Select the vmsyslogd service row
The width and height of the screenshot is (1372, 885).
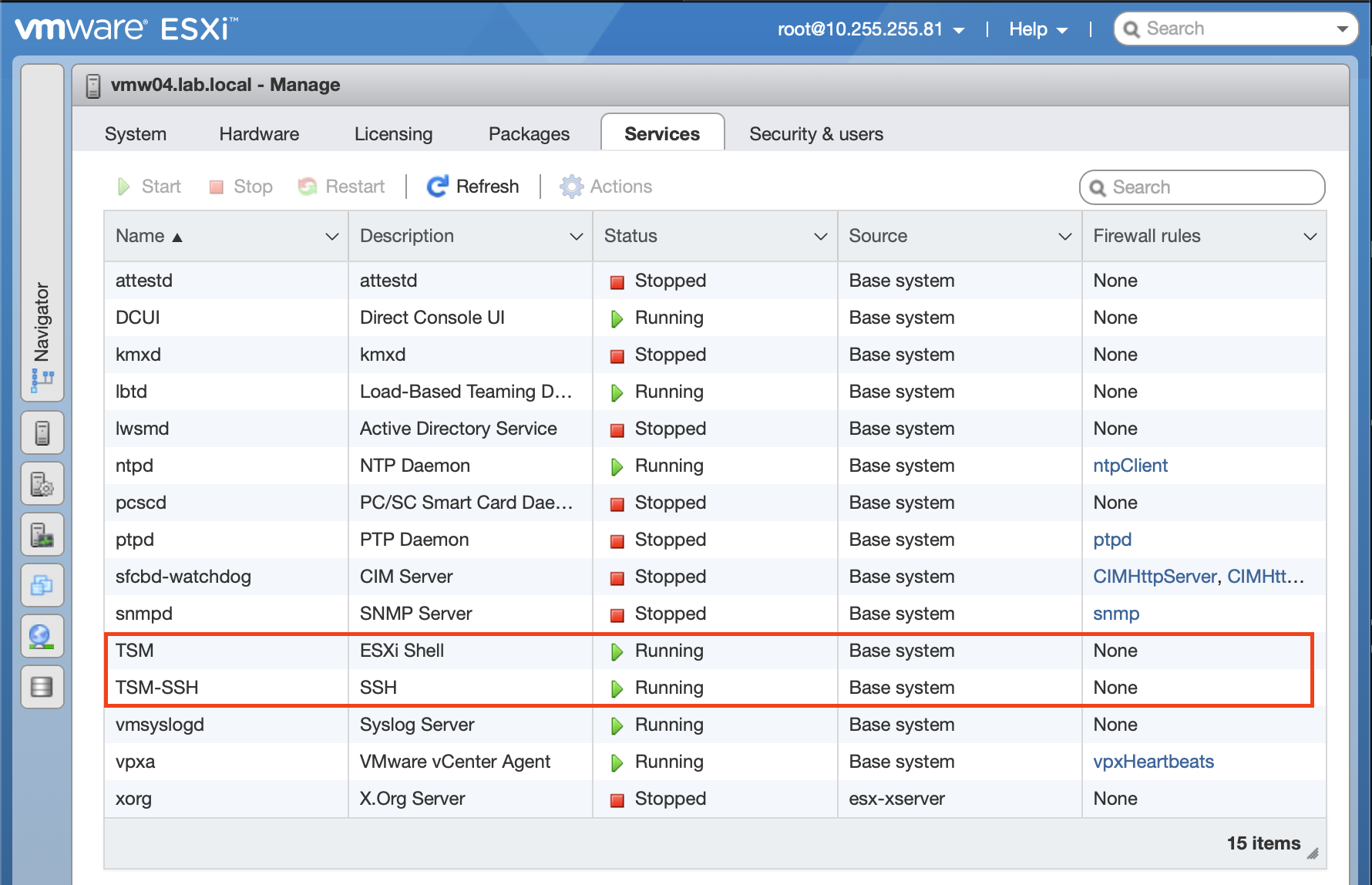pos(715,725)
